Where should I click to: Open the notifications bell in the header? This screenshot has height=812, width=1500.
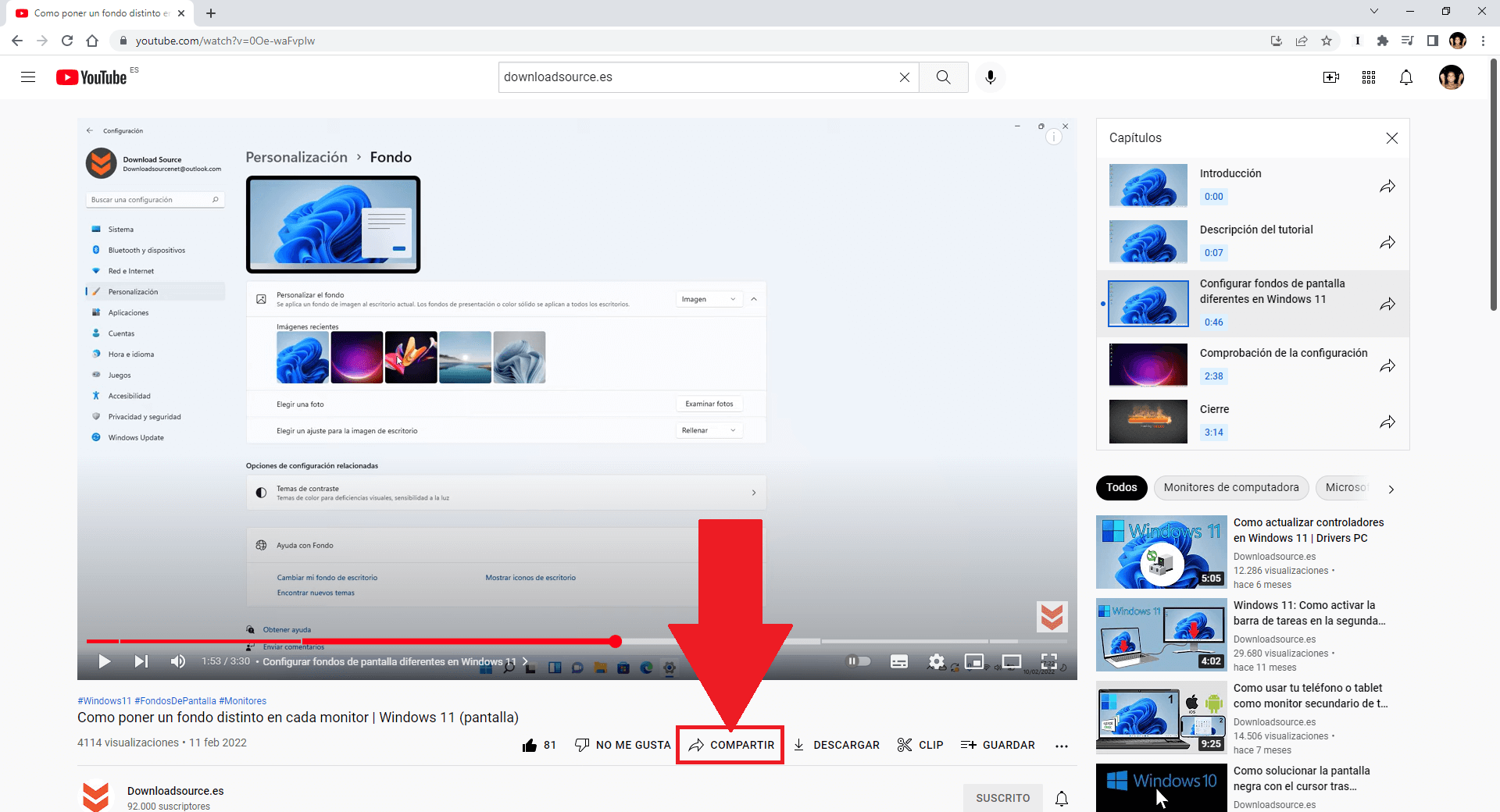tap(1406, 77)
